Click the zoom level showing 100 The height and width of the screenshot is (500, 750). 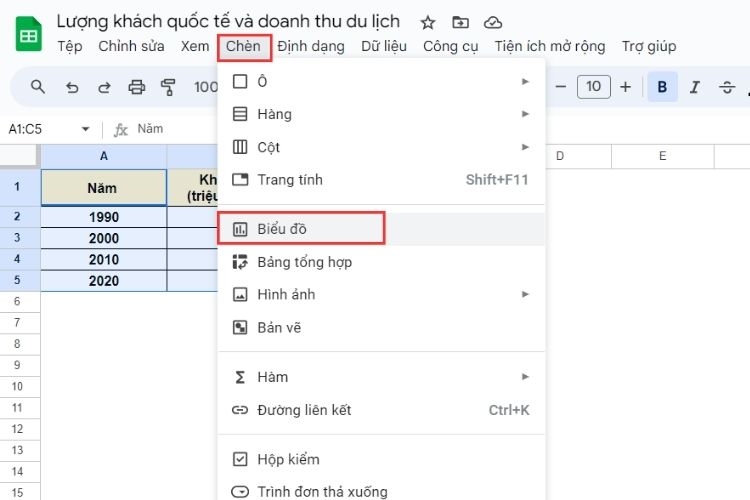(206, 87)
